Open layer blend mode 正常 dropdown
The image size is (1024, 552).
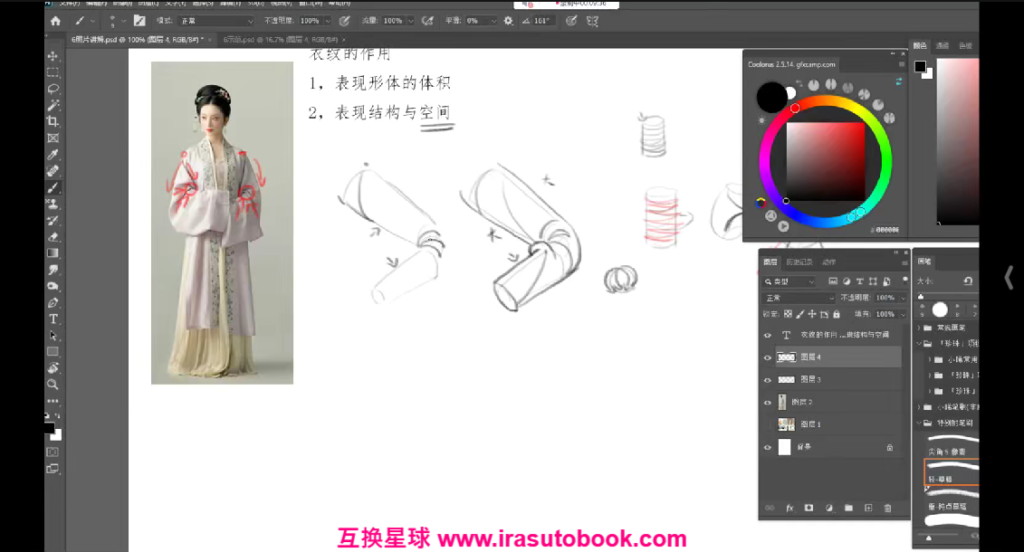[x=799, y=298]
